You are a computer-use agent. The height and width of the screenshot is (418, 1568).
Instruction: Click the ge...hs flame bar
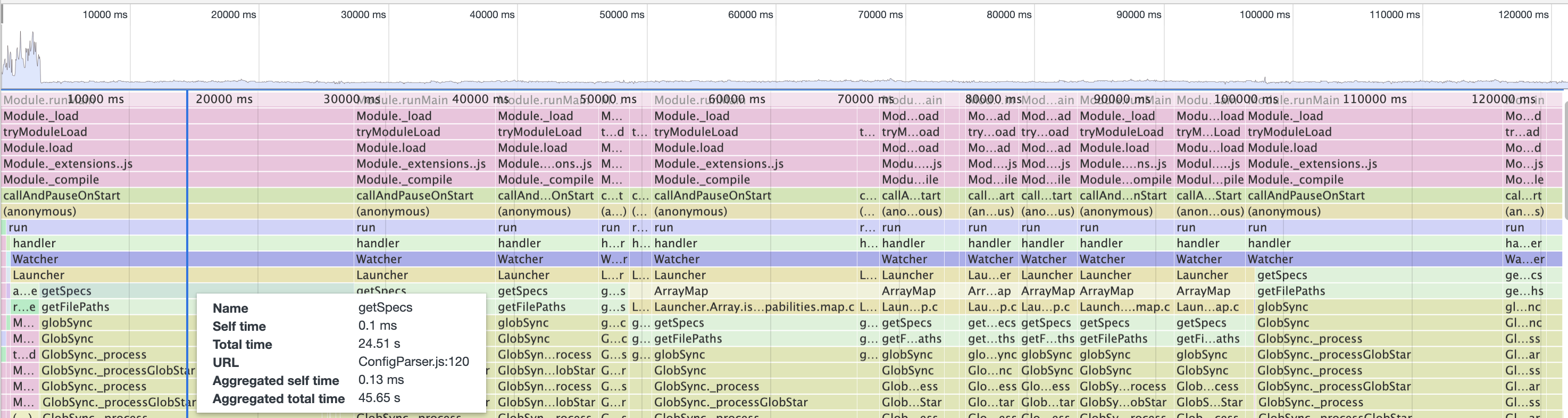(x=1524, y=291)
